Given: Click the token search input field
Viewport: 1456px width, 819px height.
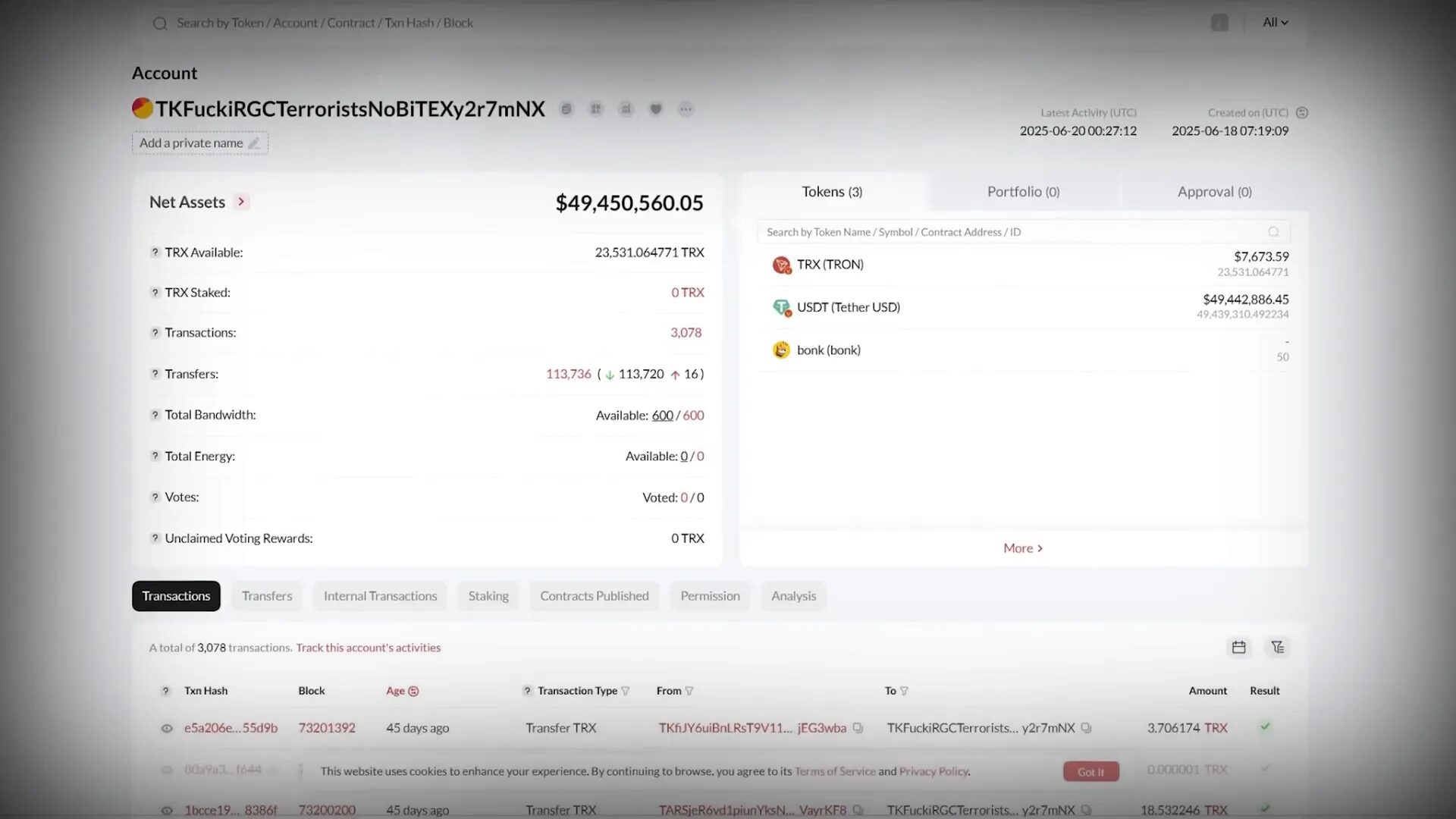Looking at the screenshot, I should click(986, 232).
